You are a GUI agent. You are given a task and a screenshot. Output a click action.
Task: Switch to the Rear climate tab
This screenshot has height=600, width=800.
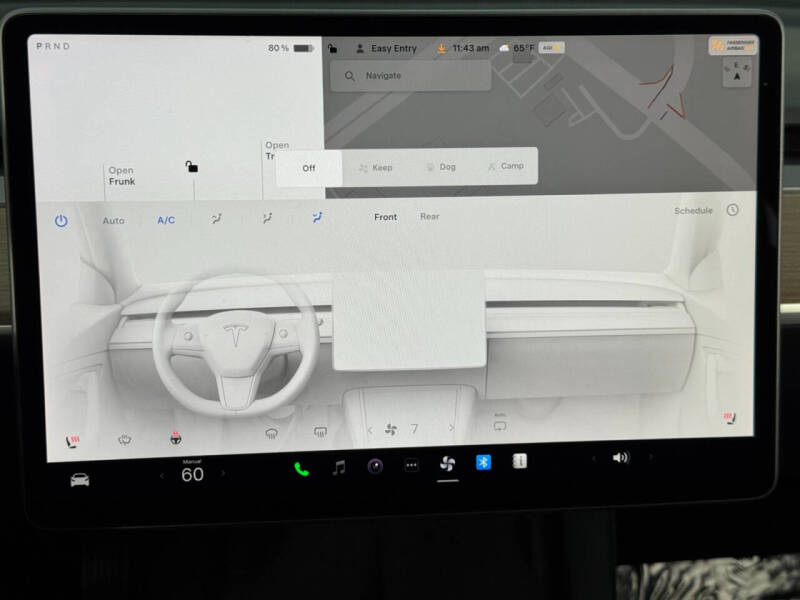[x=430, y=217]
